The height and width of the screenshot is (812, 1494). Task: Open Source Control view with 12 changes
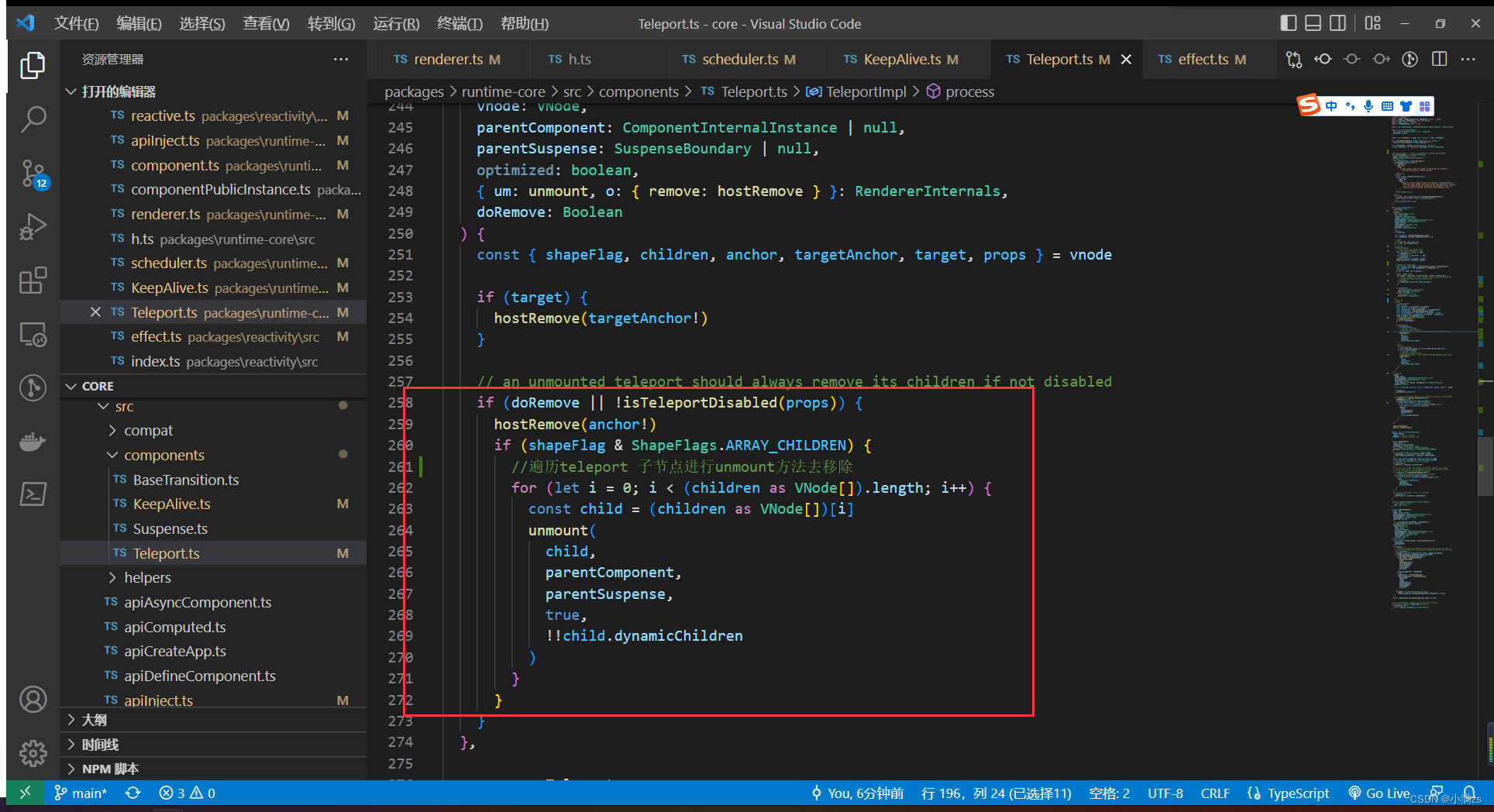click(x=33, y=174)
